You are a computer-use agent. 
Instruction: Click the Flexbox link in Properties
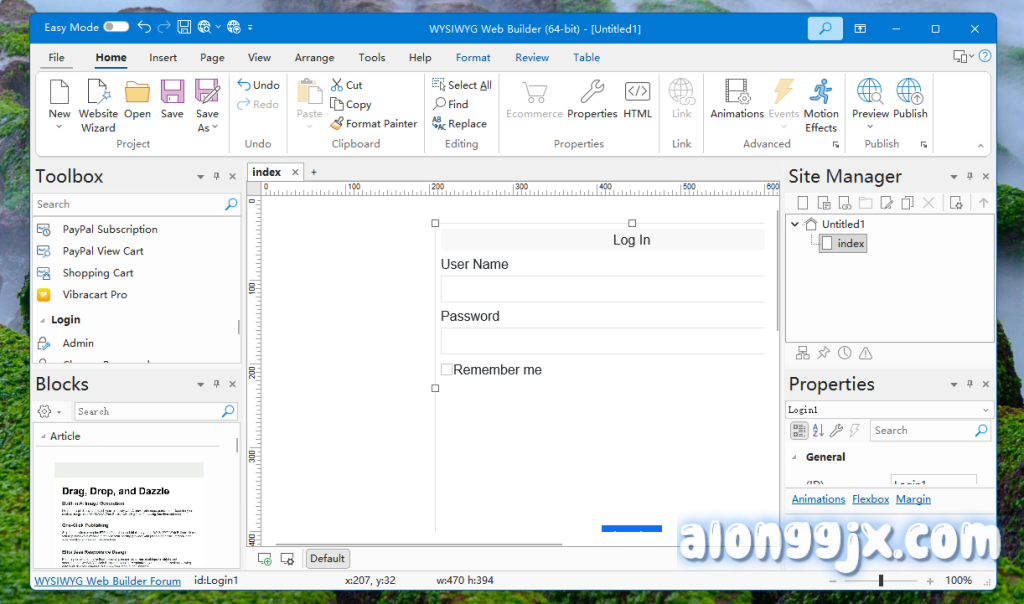click(870, 499)
